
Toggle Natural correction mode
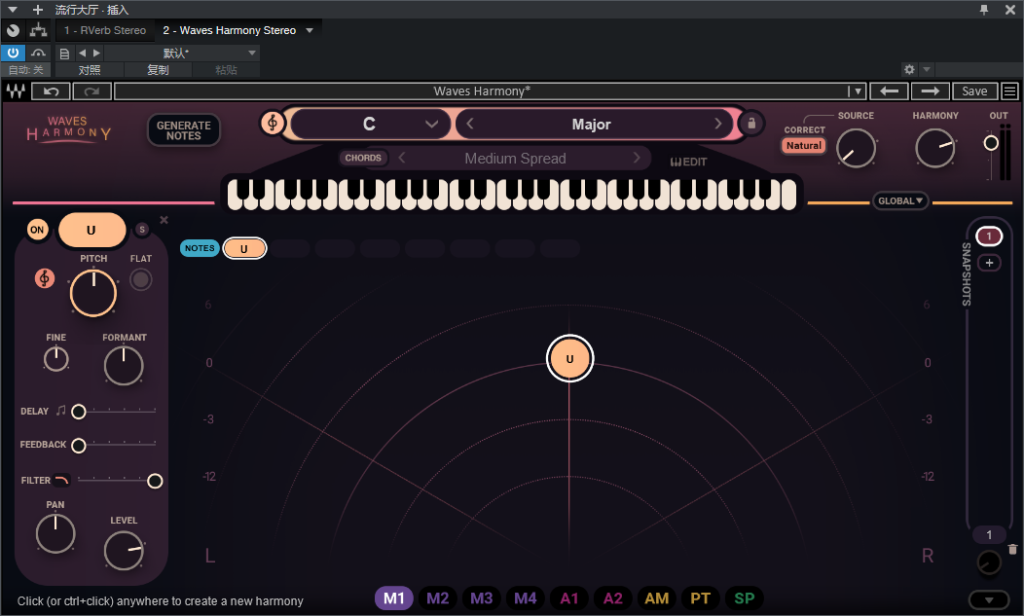tap(804, 146)
